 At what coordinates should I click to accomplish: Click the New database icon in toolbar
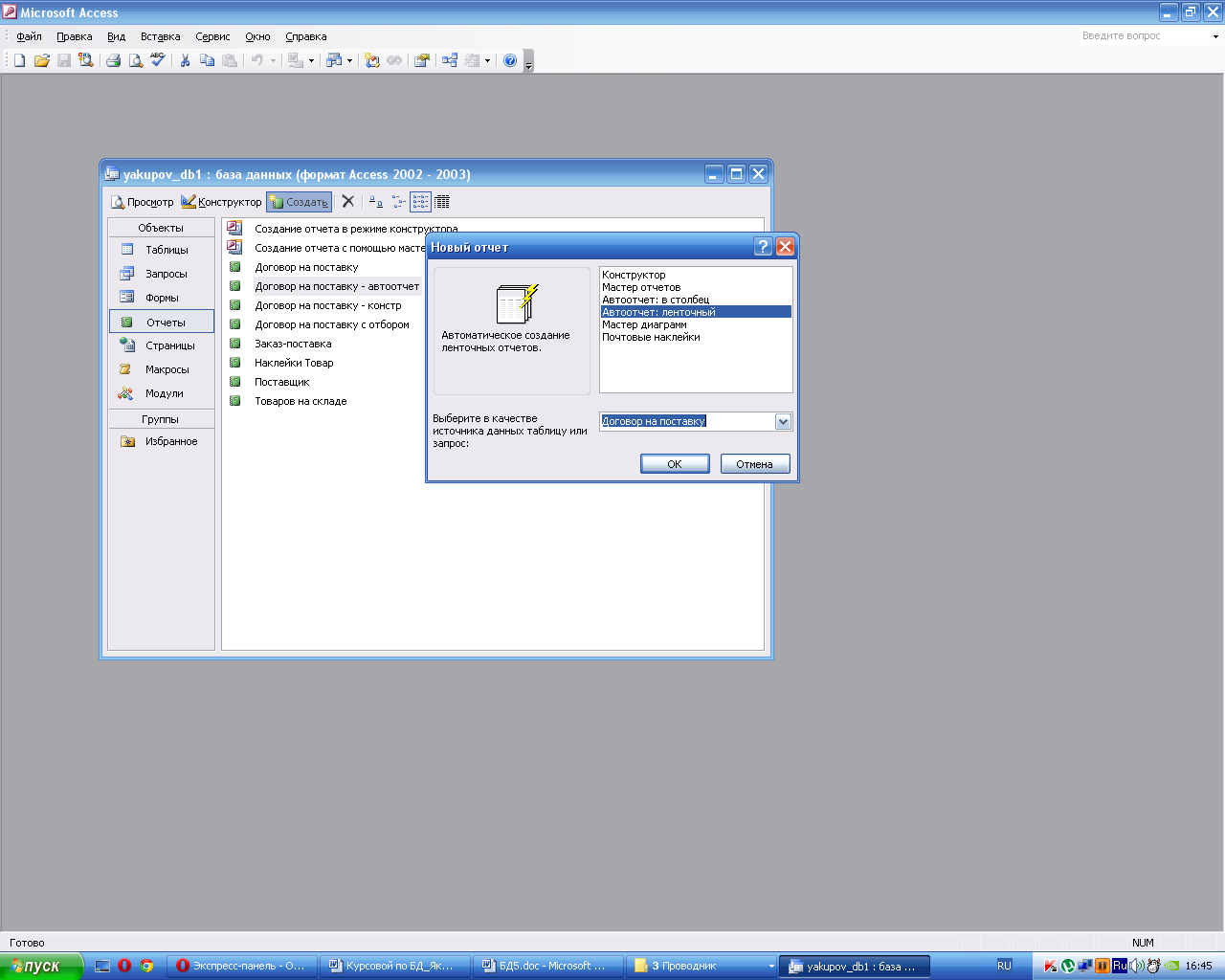19,60
